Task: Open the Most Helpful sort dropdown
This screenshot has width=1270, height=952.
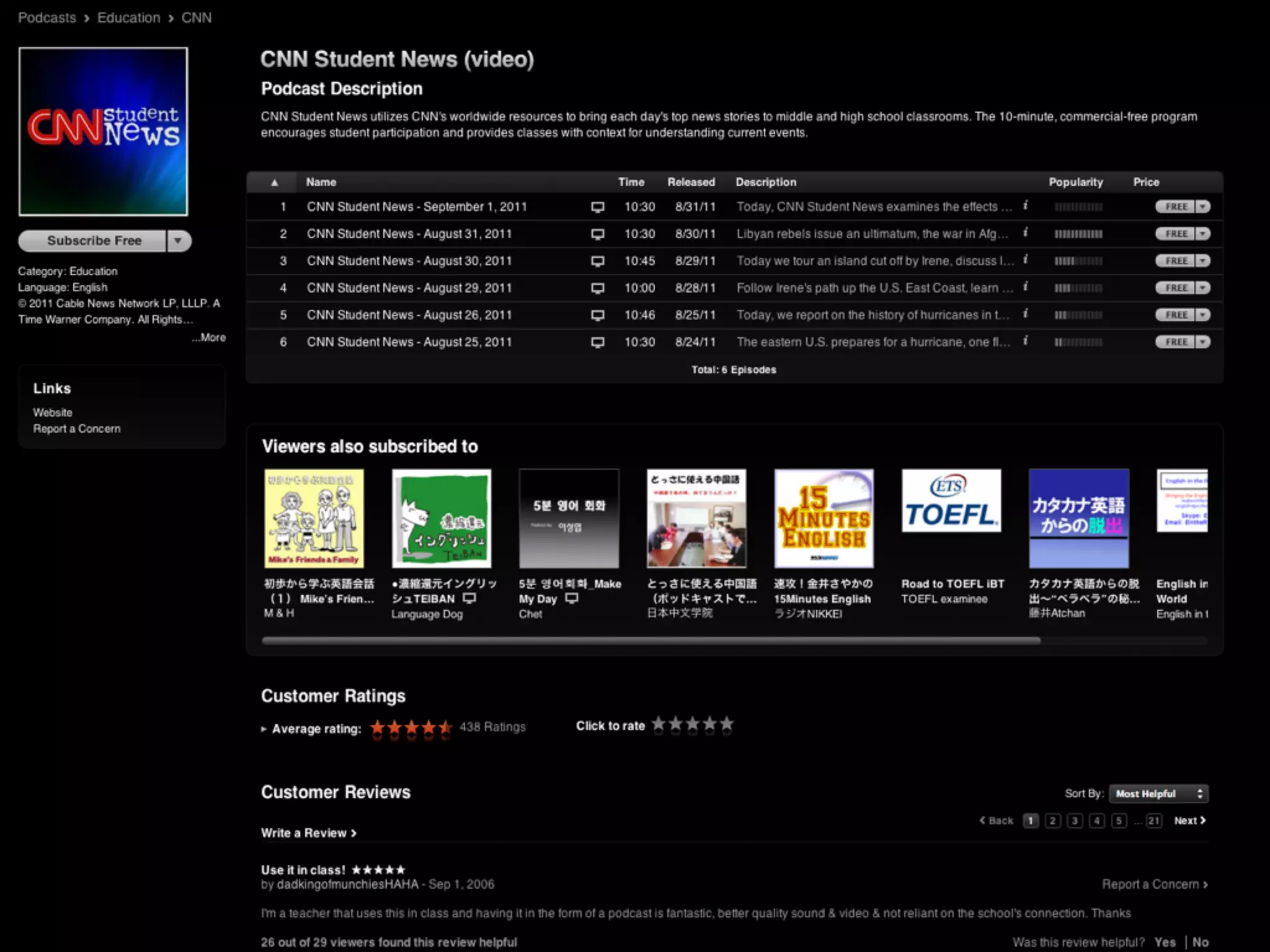Action: coord(1158,794)
